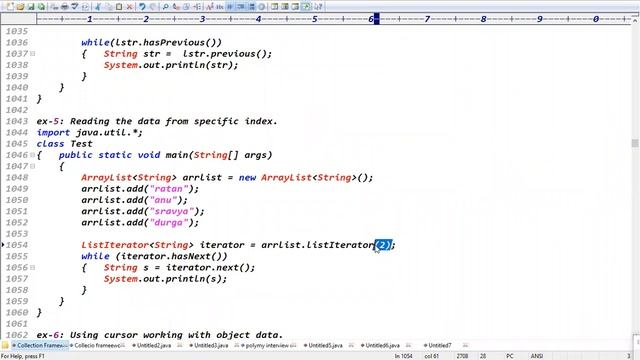Click the Font (AA) toolbar icon
The width and height of the screenshot is (640, 360).
209,7
